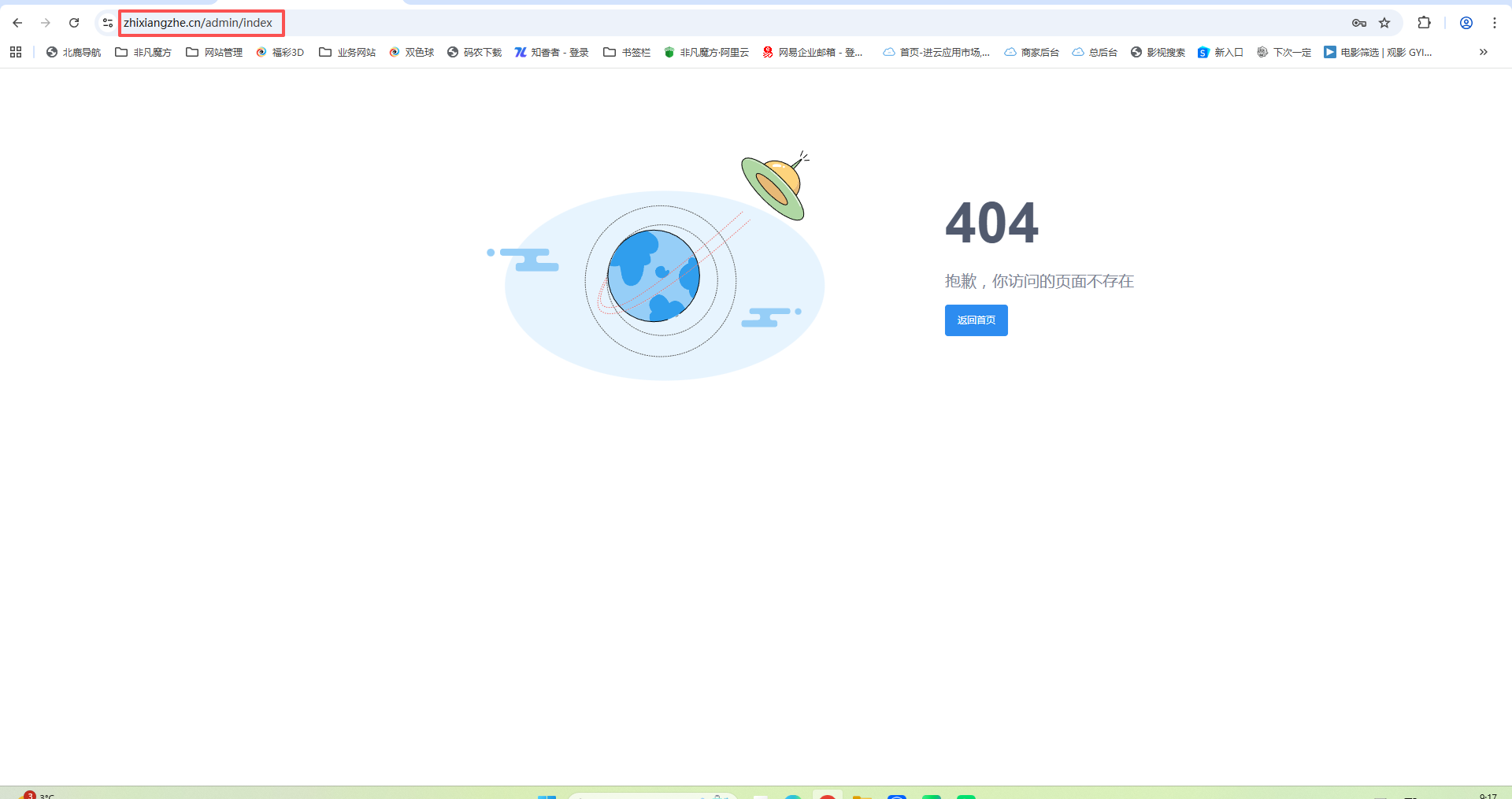Click the 返回首页 button

[976, 320]
